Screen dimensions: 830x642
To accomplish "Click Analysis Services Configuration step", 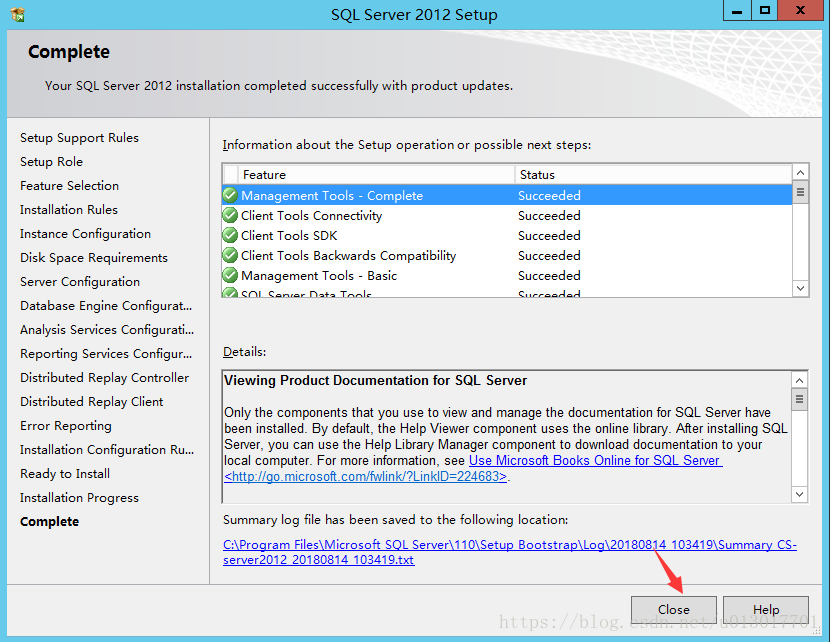I will click(107, 330).
